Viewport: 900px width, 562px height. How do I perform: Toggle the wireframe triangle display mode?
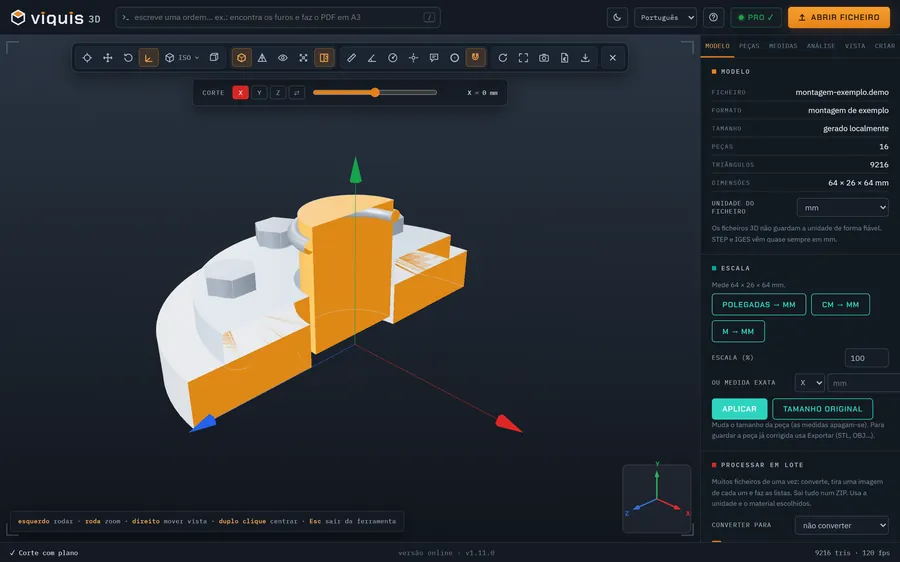pyautogui.click(x=262, y=58)
